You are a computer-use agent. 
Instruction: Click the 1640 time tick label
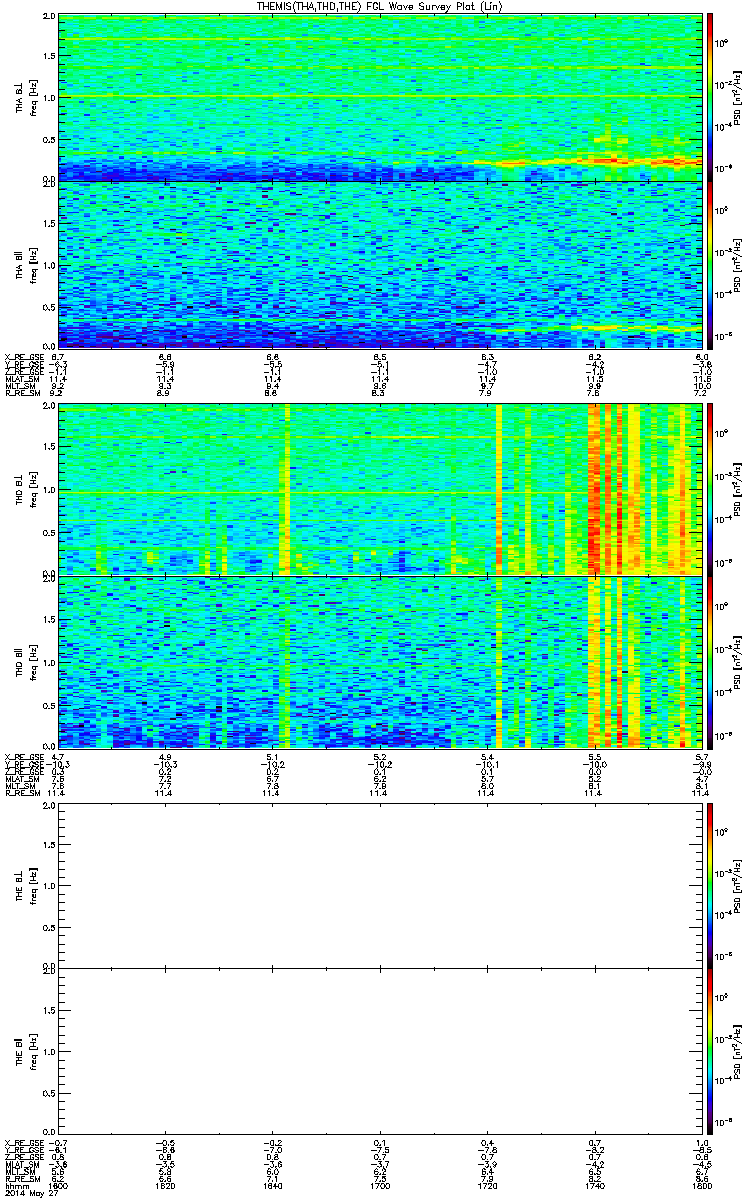tap(272, 1186)
